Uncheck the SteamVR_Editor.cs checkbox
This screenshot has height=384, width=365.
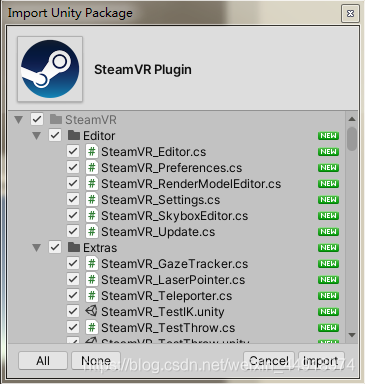(x=73, y=151)
